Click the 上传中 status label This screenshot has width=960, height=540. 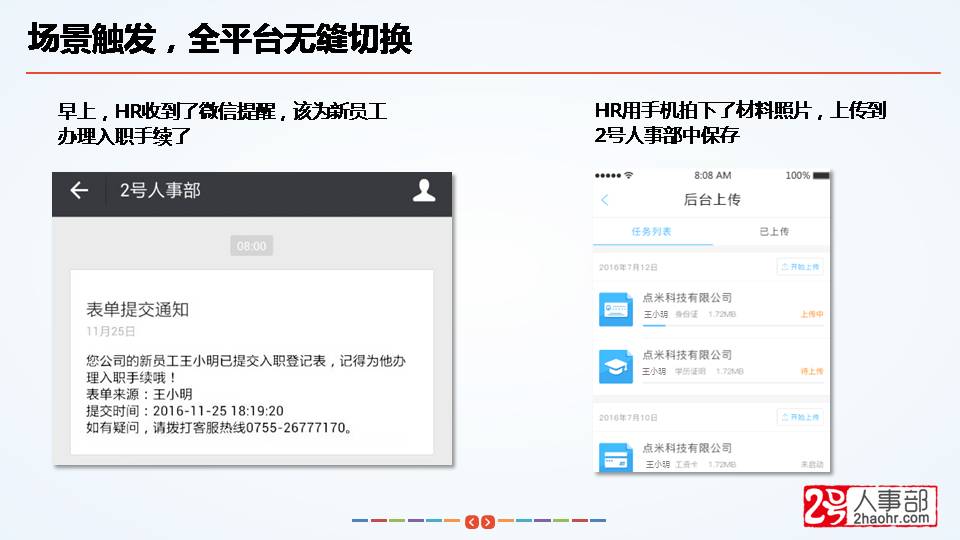811,315
